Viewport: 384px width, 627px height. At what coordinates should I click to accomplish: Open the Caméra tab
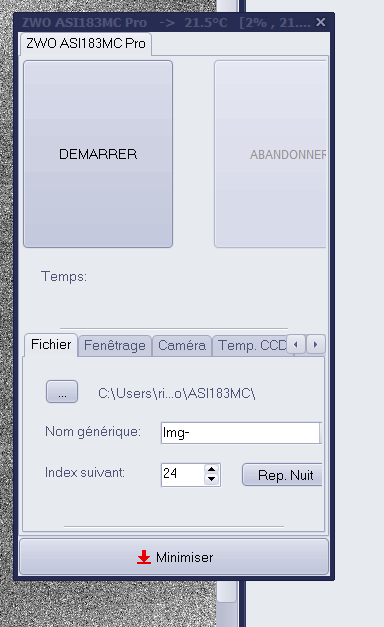[x=182, y=345]
